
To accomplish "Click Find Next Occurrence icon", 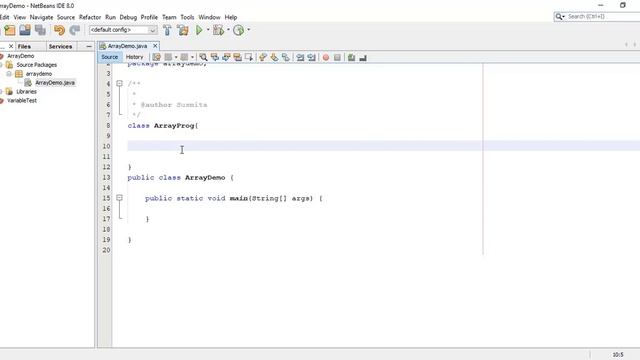I will [x=226, y=58].
